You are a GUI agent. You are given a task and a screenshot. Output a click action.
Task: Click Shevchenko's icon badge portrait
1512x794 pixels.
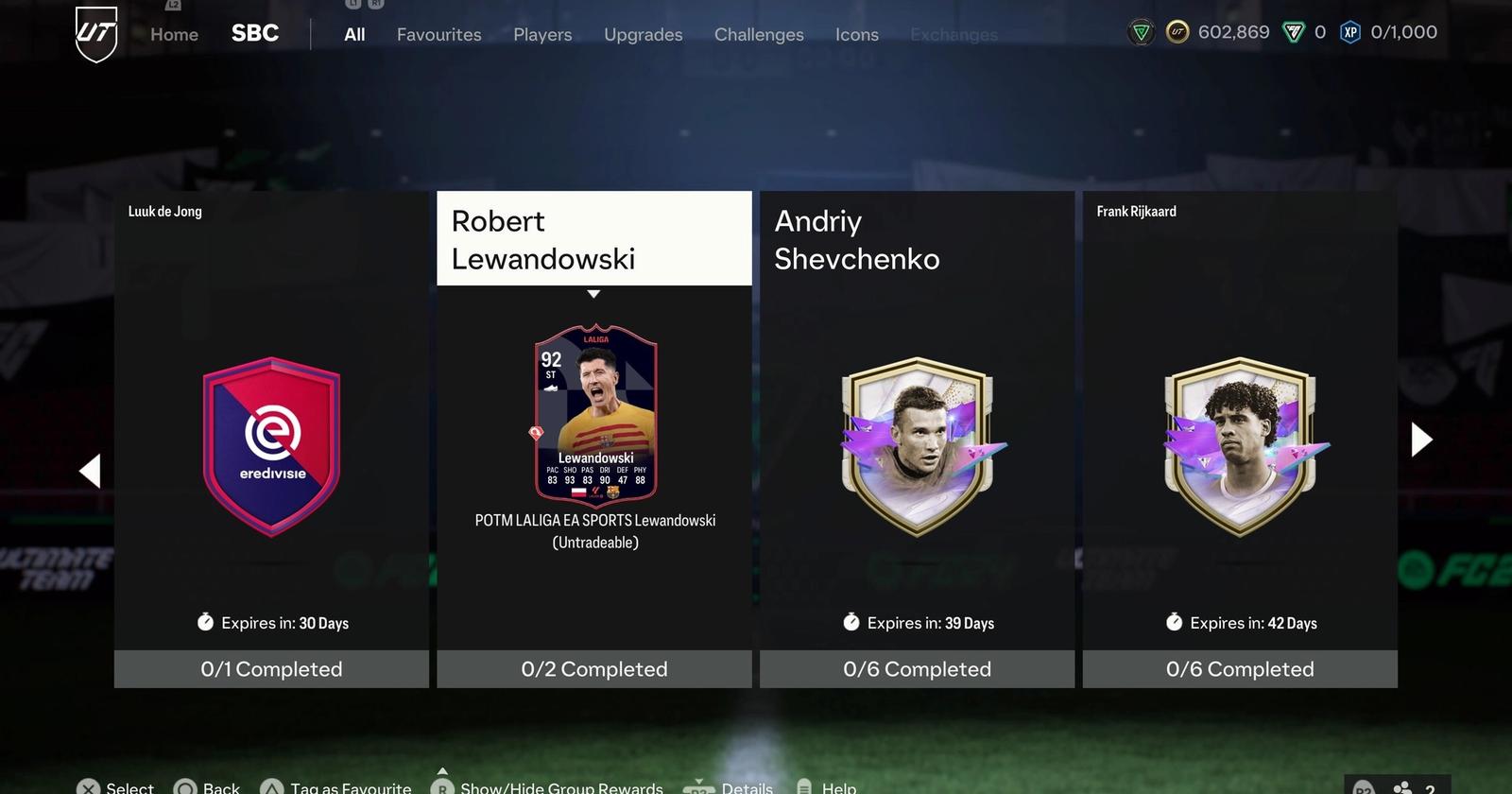pyautogui.click(x=918, y=447)
